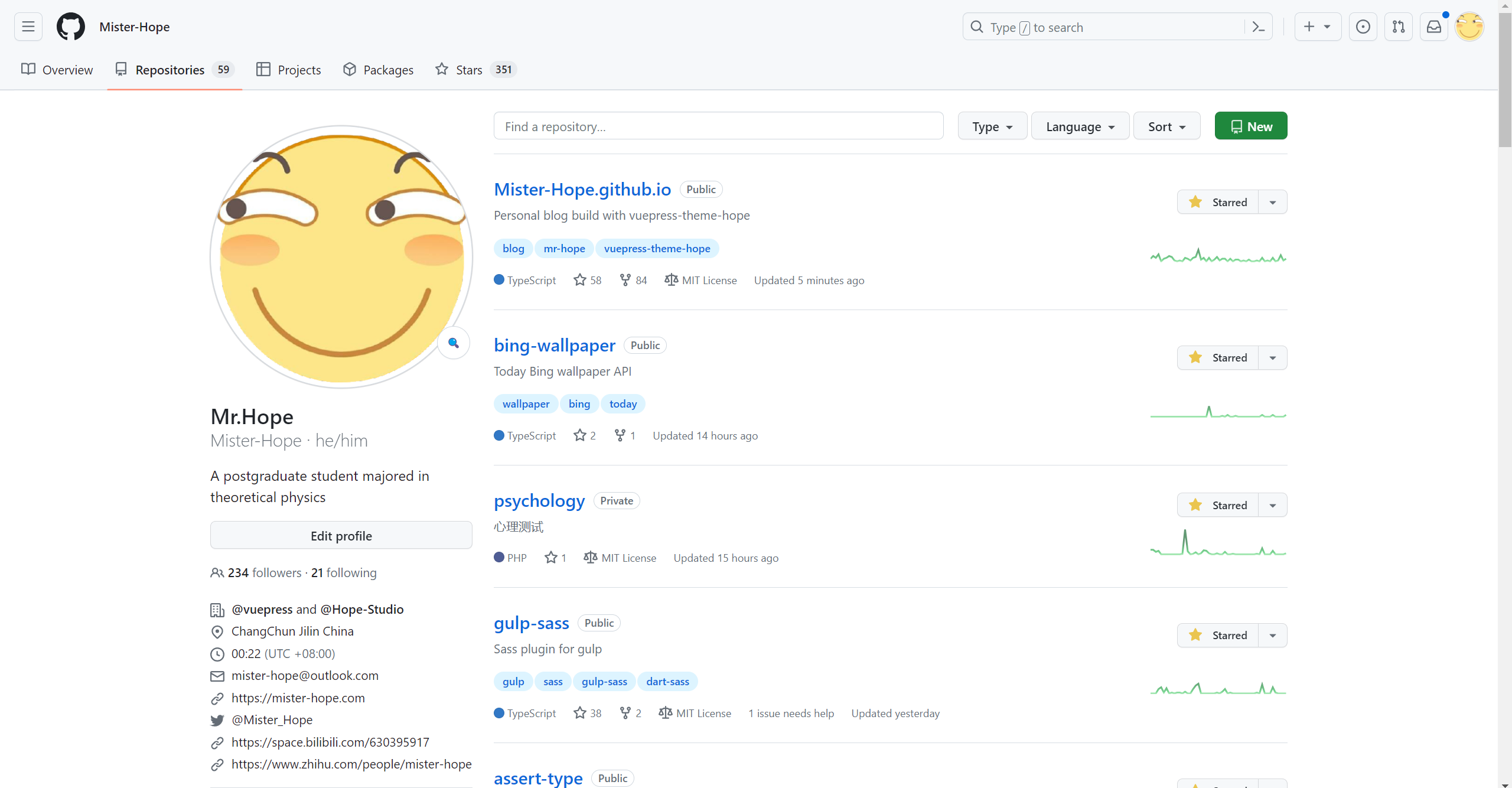This screenshot has width=1512, height=788.
Task: Click the Edit profile button
Action: tap(341, 536)
